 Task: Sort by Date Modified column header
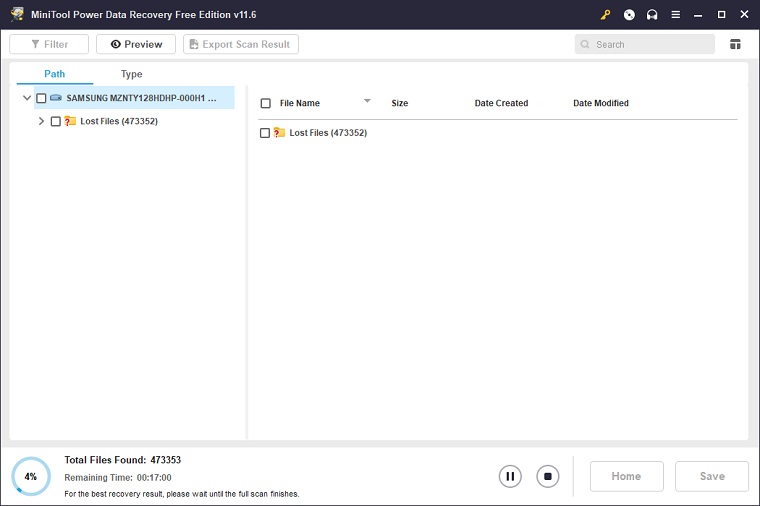(601, 103)
